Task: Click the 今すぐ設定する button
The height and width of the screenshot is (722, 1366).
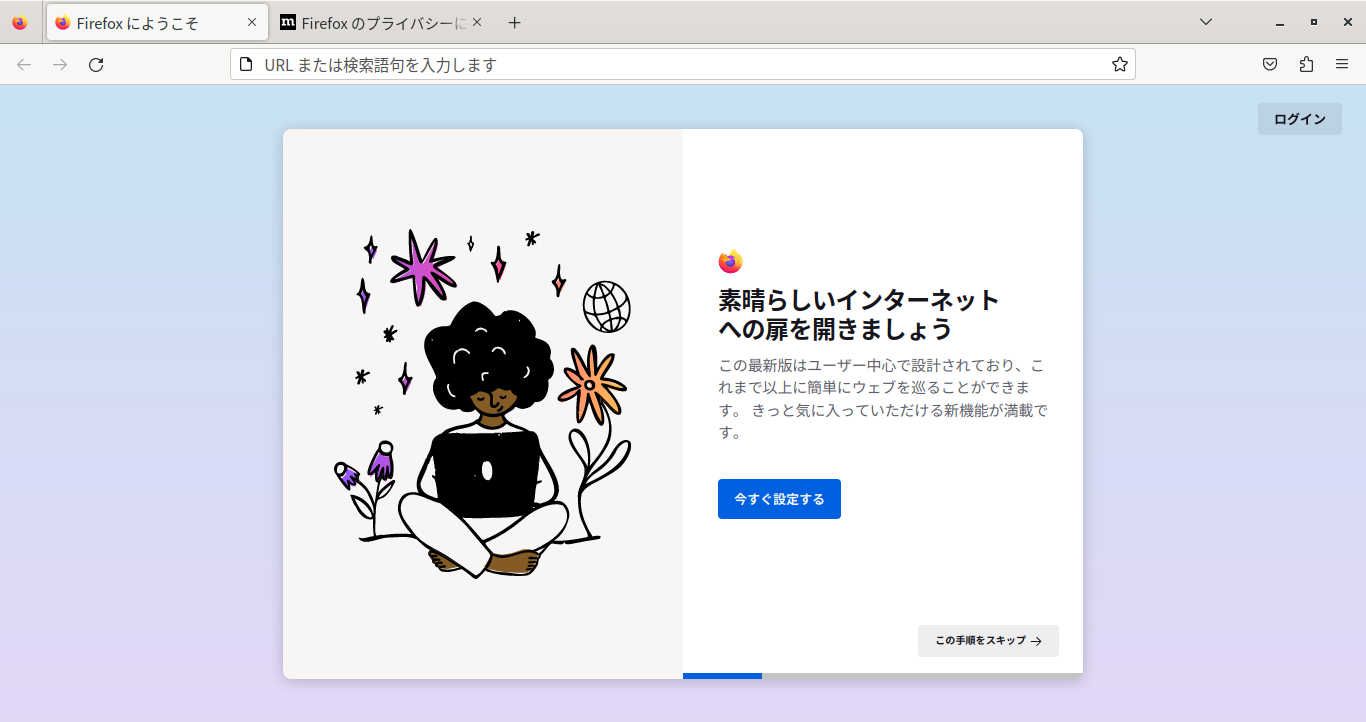Action: click(x=779, y=499)
